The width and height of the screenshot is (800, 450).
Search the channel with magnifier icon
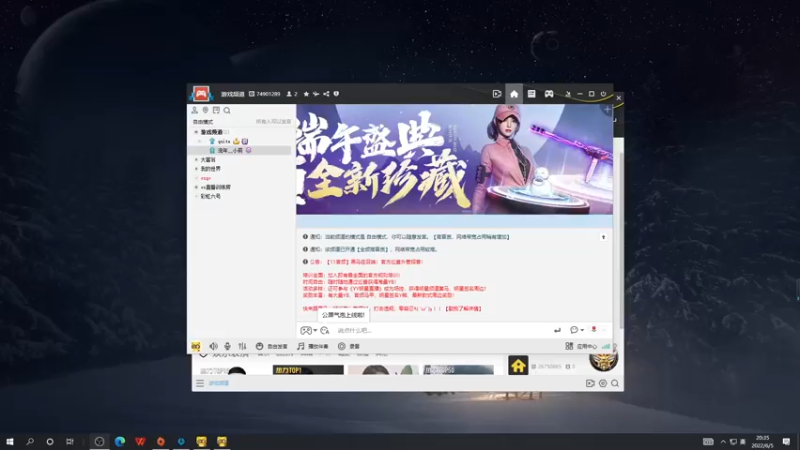tap(227, 110)
